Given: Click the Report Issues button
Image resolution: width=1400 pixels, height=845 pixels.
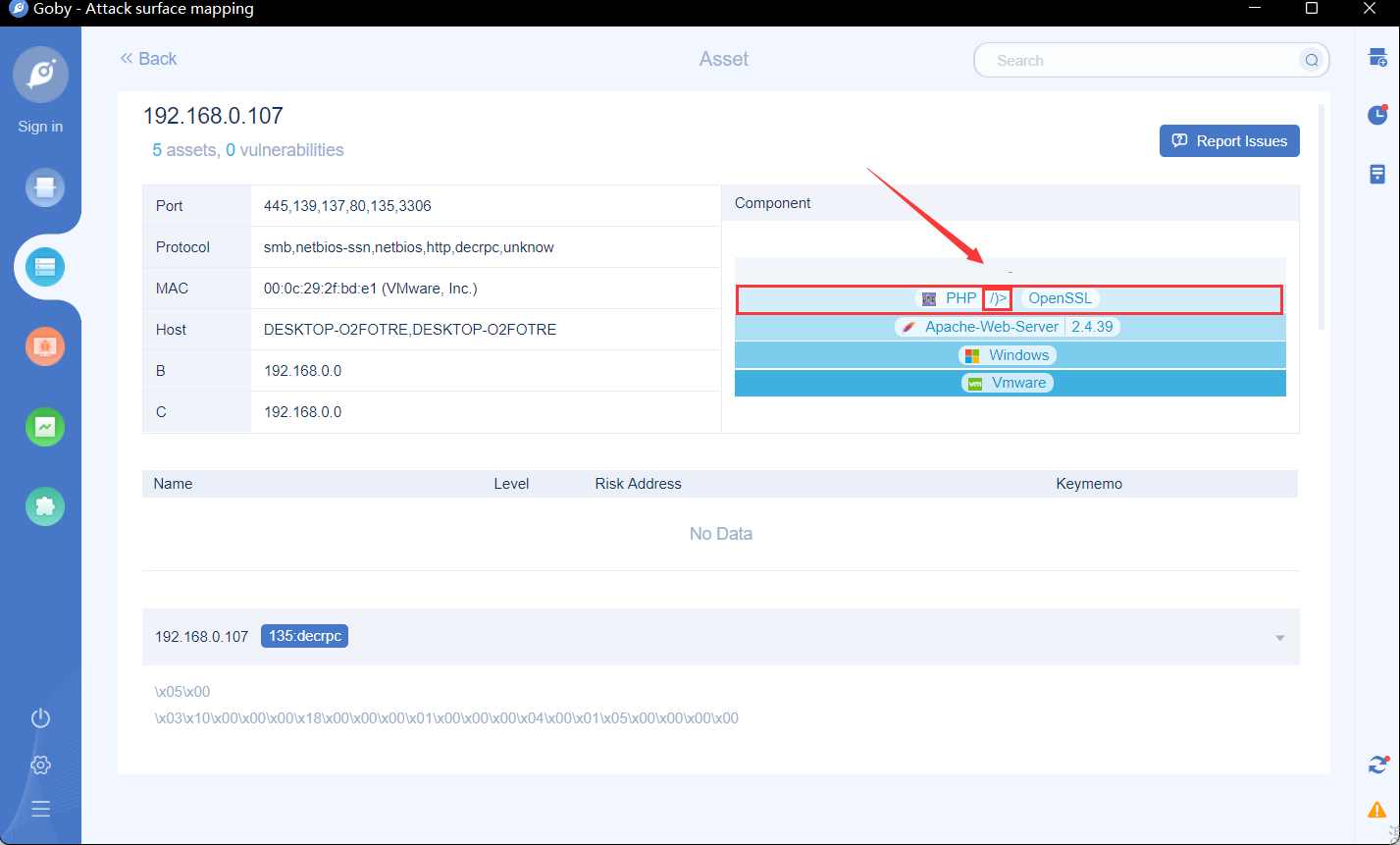Looking at the screenshot, I should point(1229,140).
